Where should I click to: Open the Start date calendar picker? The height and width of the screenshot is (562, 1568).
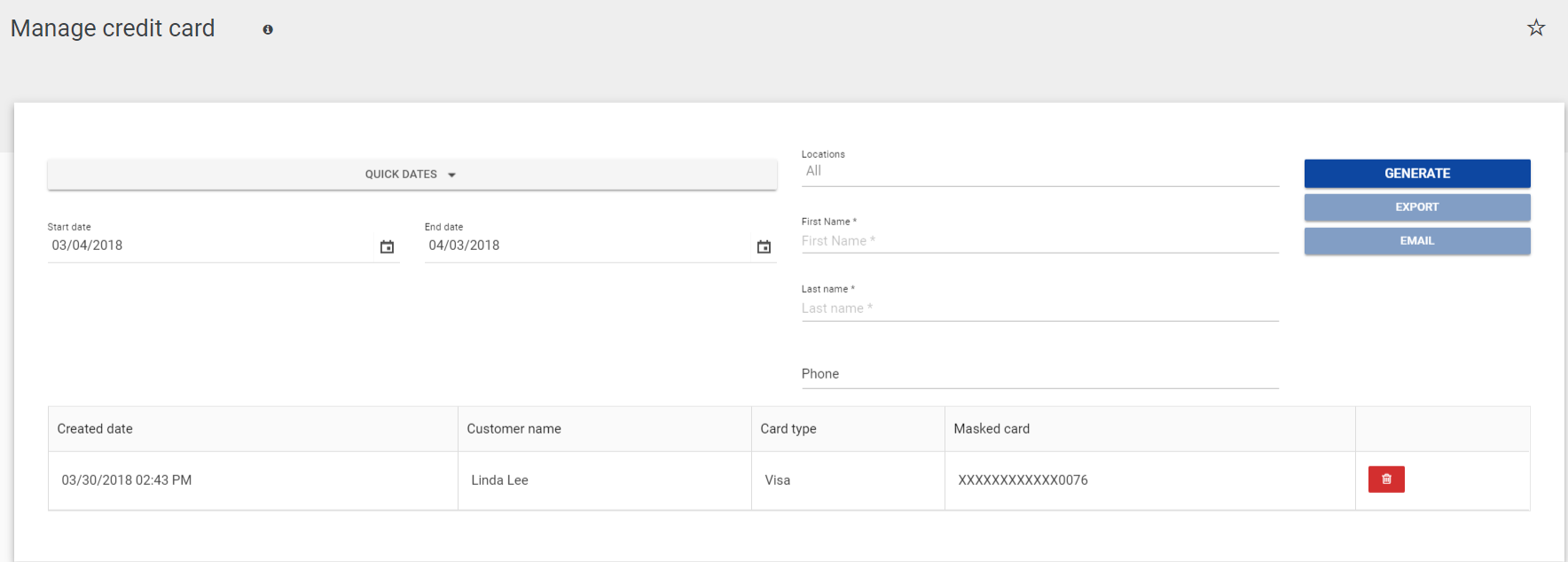point(387,246)
